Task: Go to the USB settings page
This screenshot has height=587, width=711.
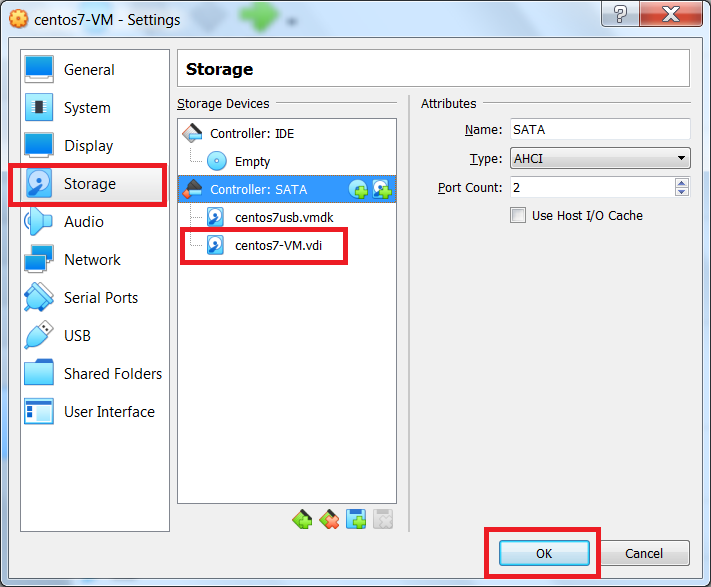Action: coord(78,336)
